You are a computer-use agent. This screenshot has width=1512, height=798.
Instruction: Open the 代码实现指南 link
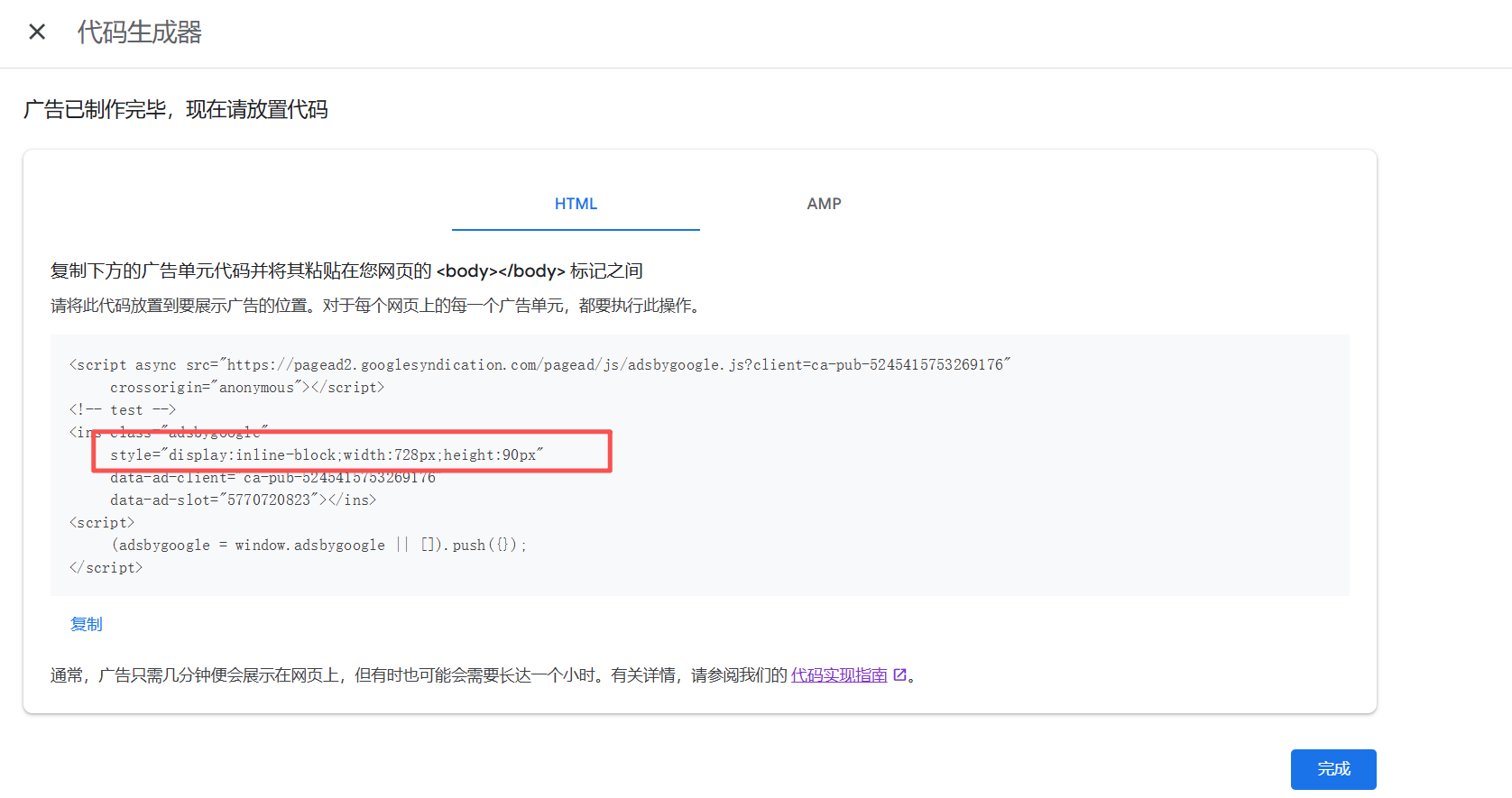(x=839, y=675)
